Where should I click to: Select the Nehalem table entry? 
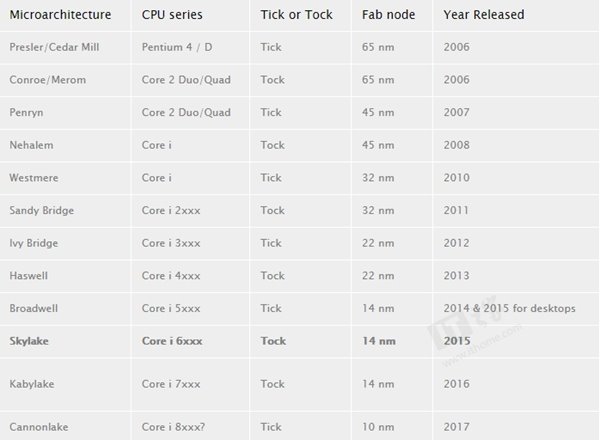tap(31, 145)
